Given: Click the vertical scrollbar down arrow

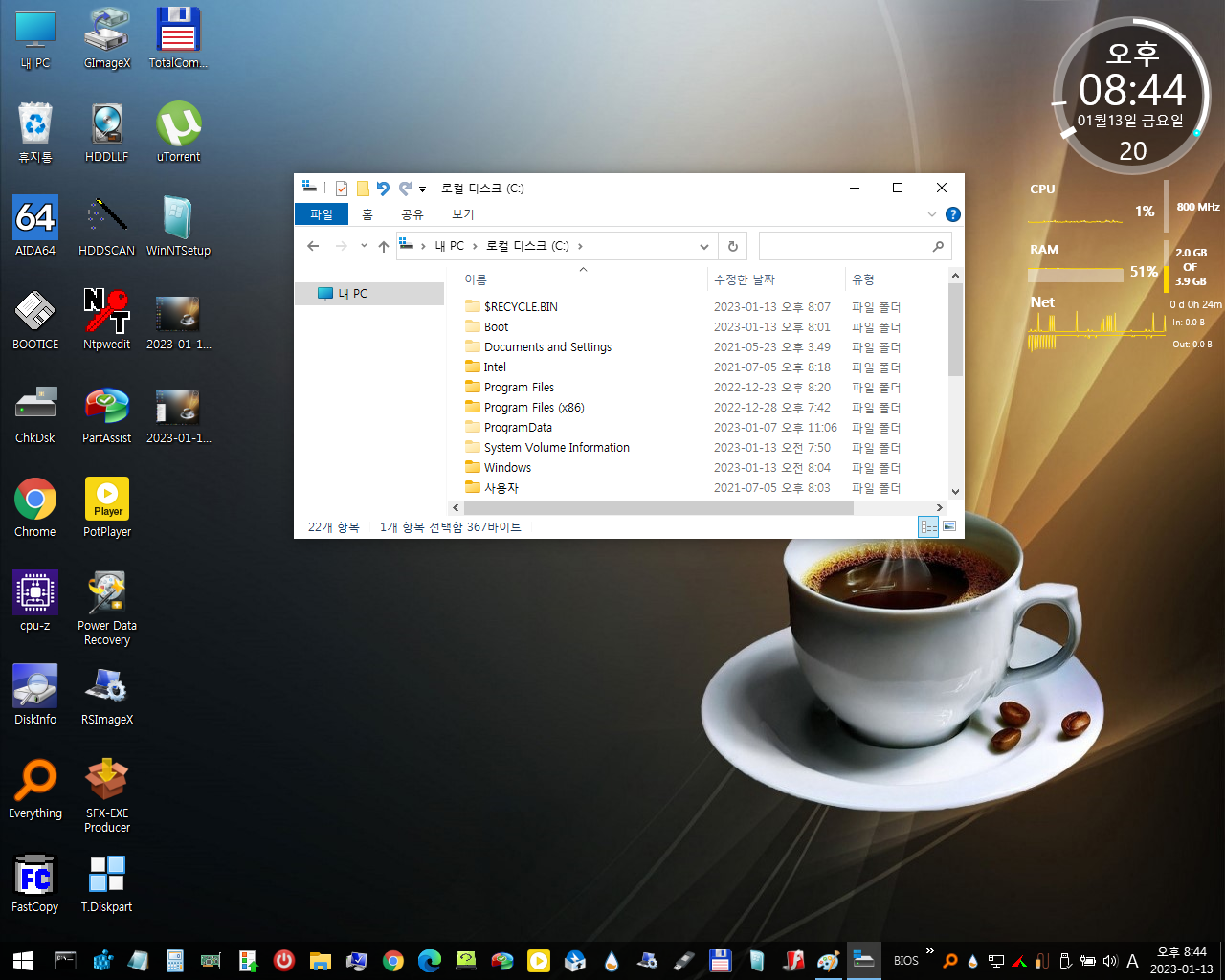Looking at the screenshot, I should [955, 492].
